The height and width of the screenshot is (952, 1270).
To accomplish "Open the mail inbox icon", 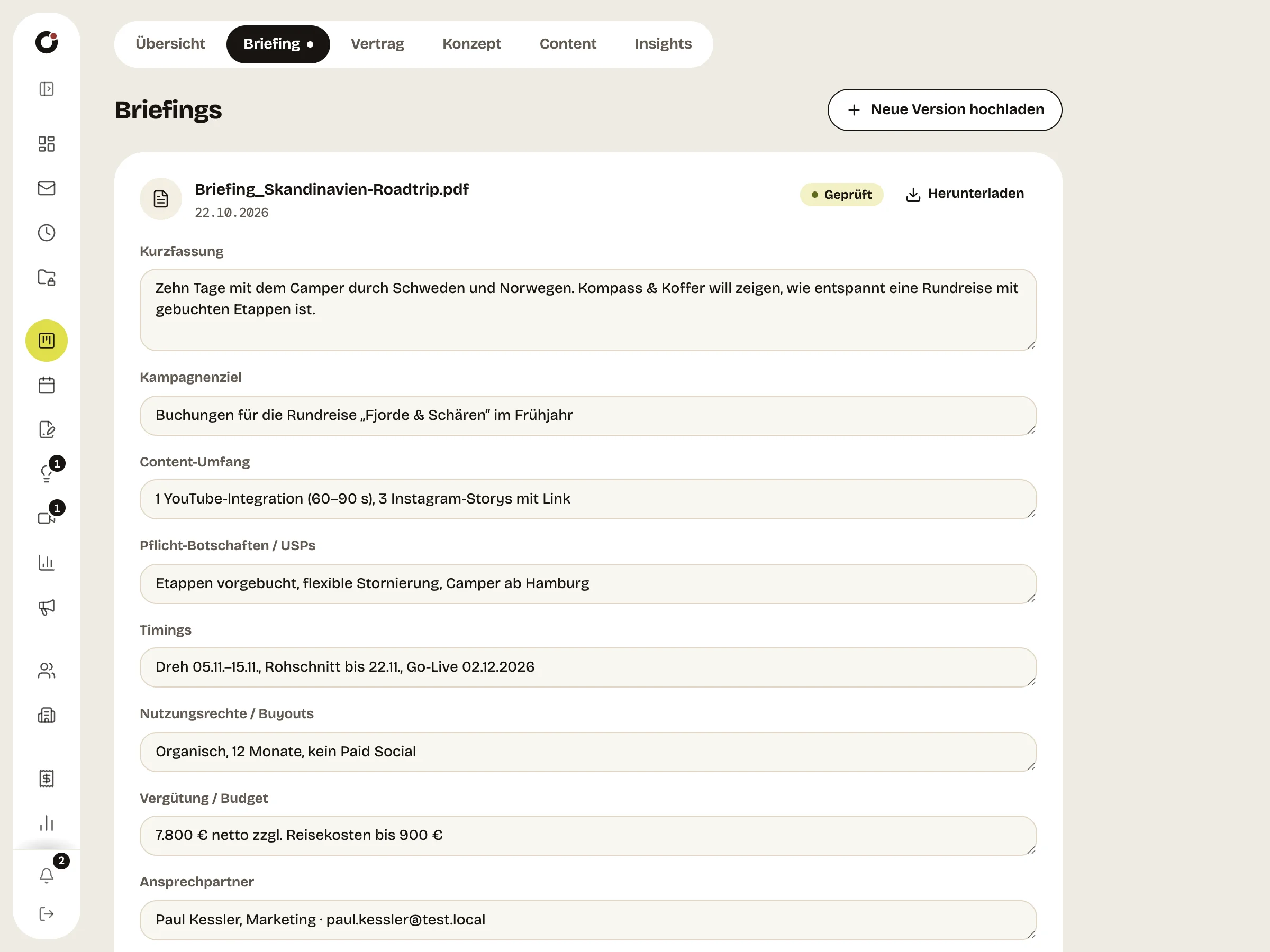I will point(47,188).
